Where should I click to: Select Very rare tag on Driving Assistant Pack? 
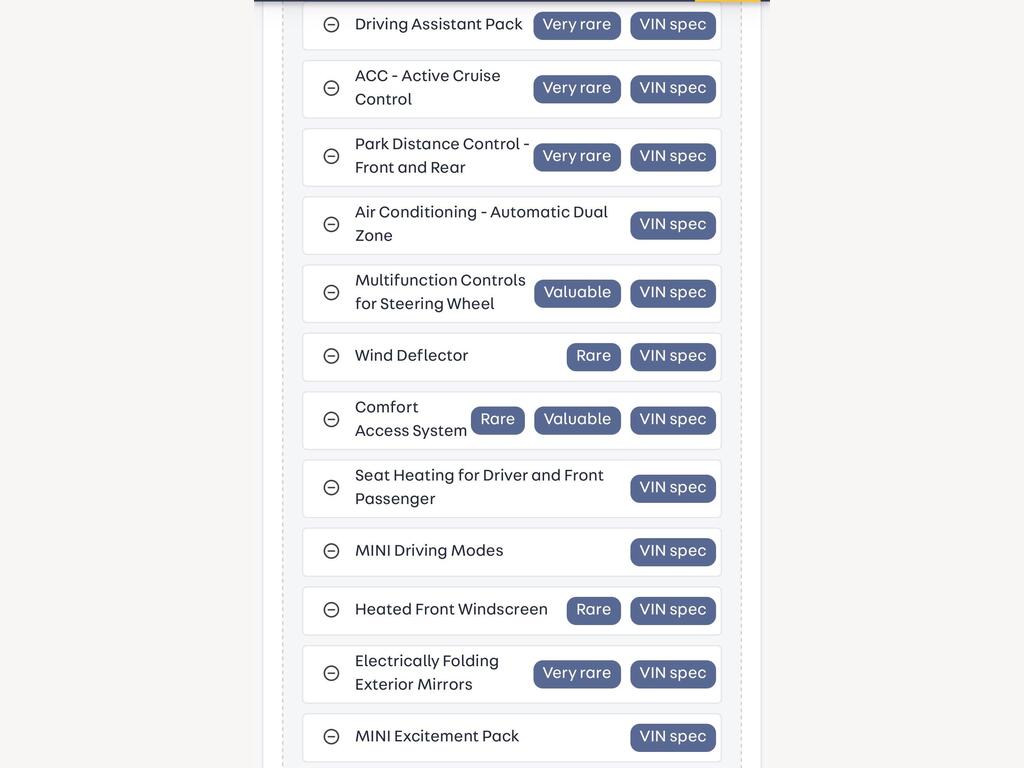[x=577, y=25]
